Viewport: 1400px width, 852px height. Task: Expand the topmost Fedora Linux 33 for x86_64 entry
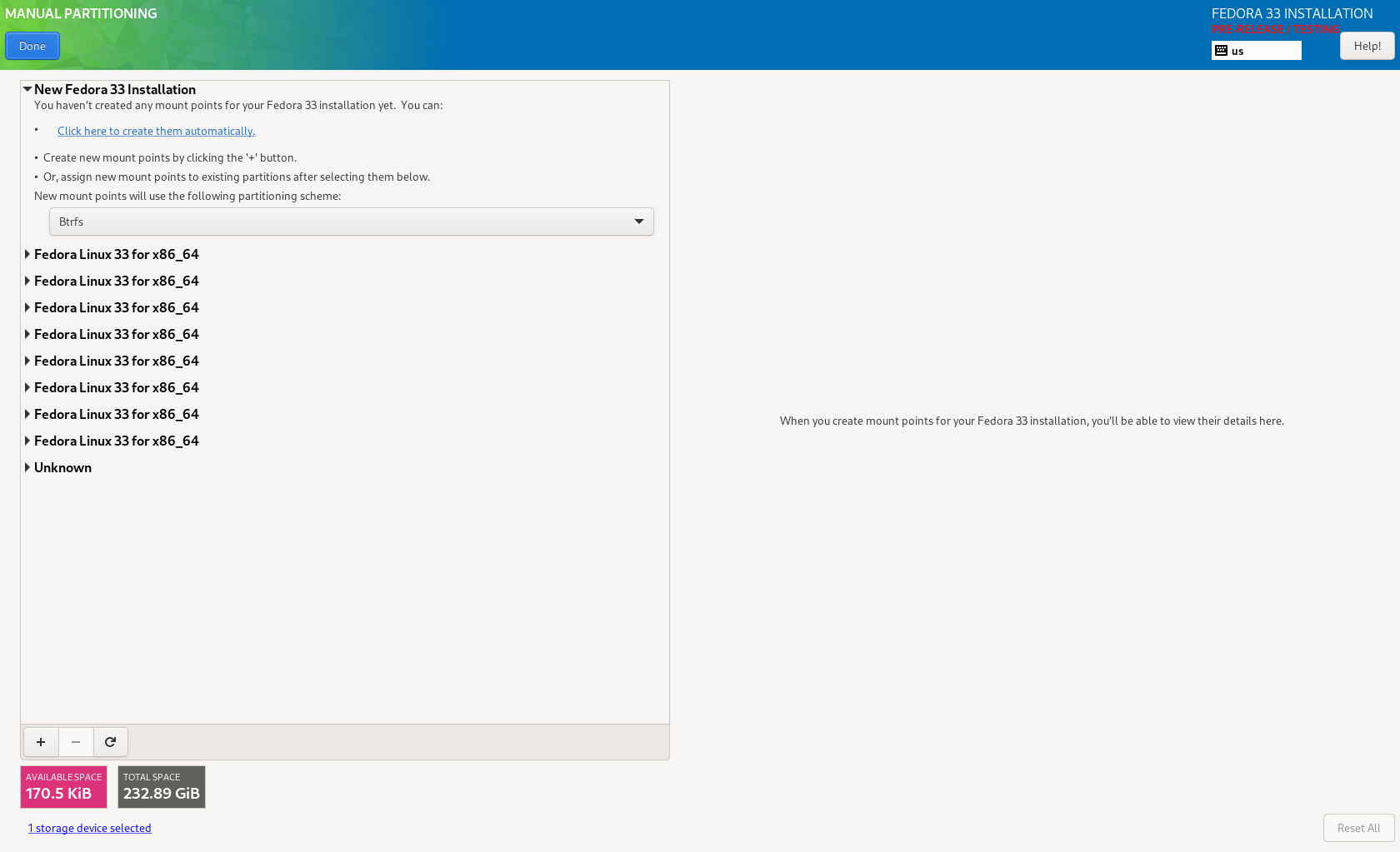[27, 254]
